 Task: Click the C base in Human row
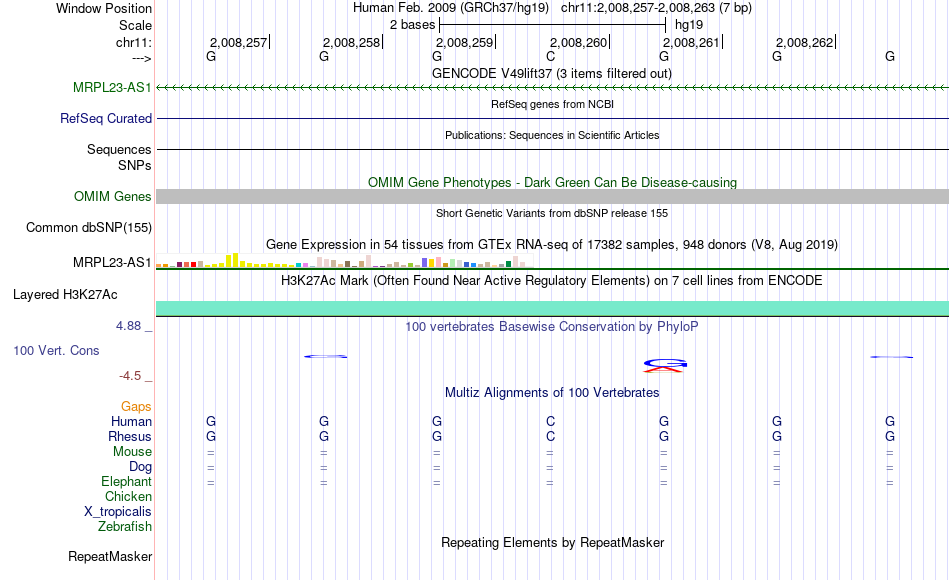(550, 421)
